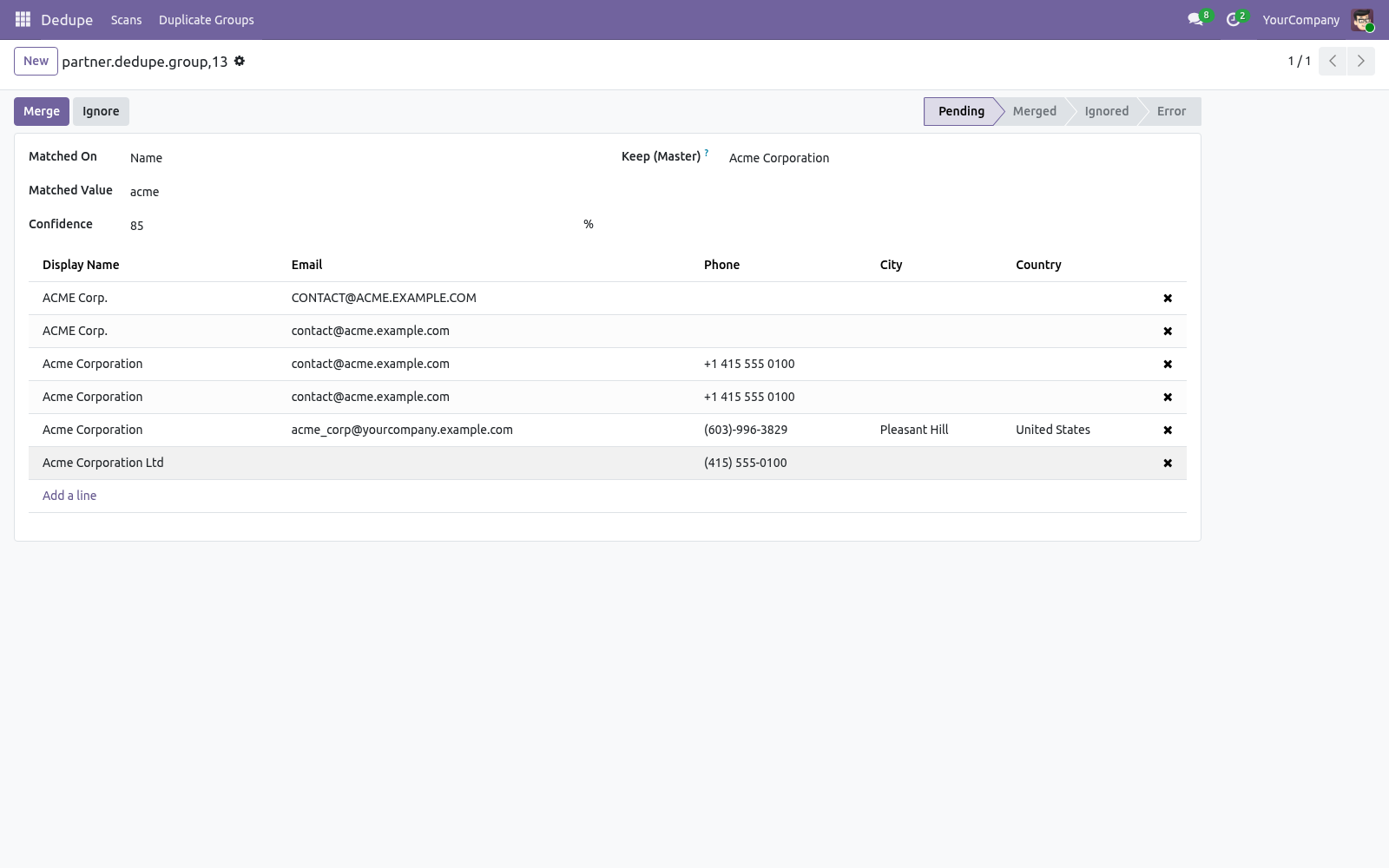Switch company via YourCompany
This screenshot has width=1389, height=868.
pyautogui.click(x=1300, y=19)
